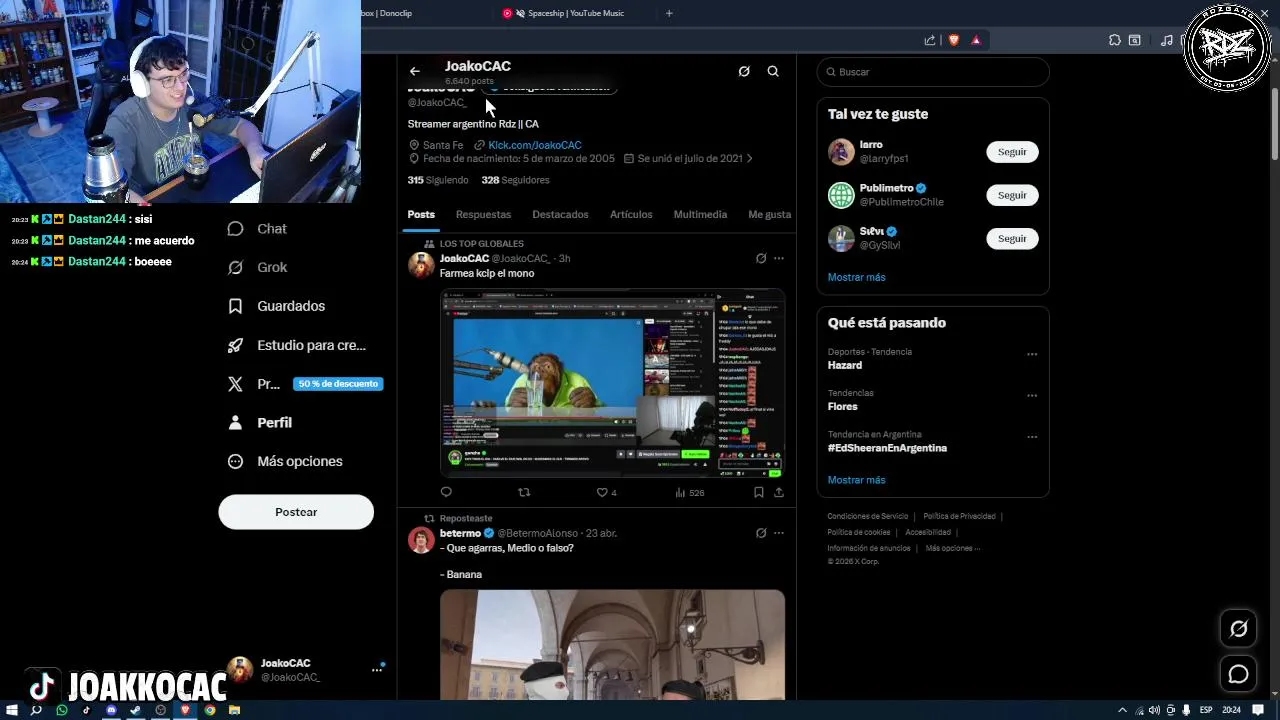Switch to the Respuestas tab
This screenshot has height=720, width=1280.
point(483,214)
